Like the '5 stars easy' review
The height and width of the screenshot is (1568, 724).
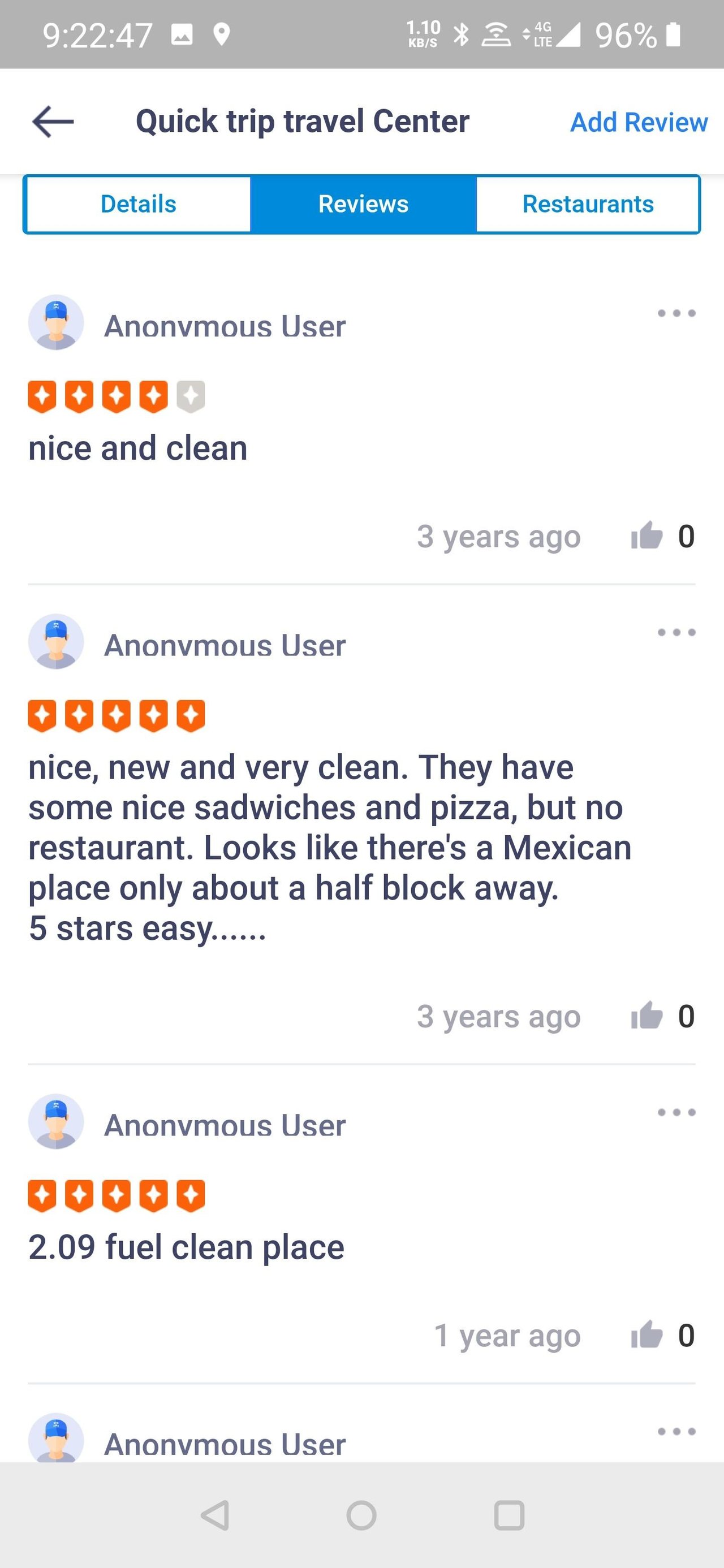[x=647, y=1016]
